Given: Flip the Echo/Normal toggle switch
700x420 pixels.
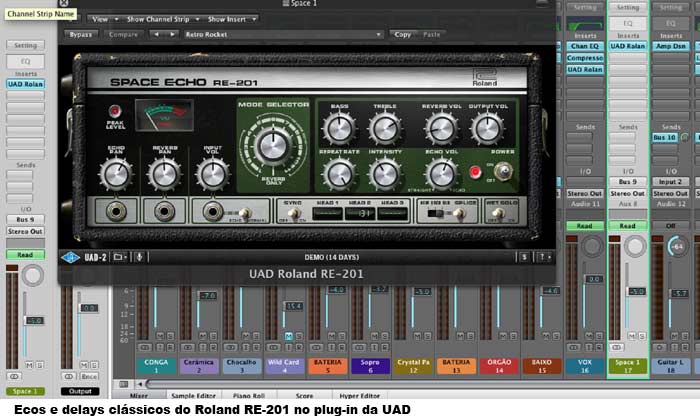Looking at the screenshot, I should 244,214.
